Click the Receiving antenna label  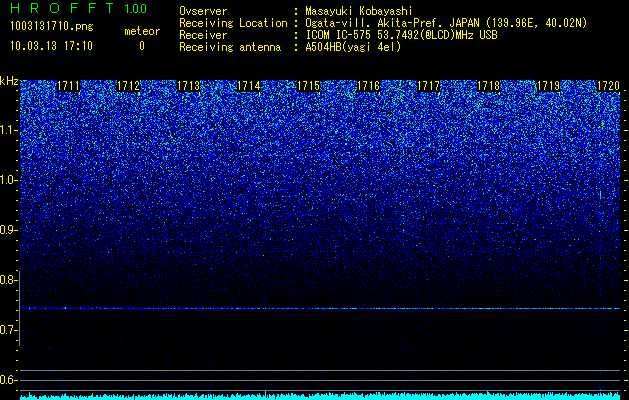pyautogui.click(x=230, y=47)
